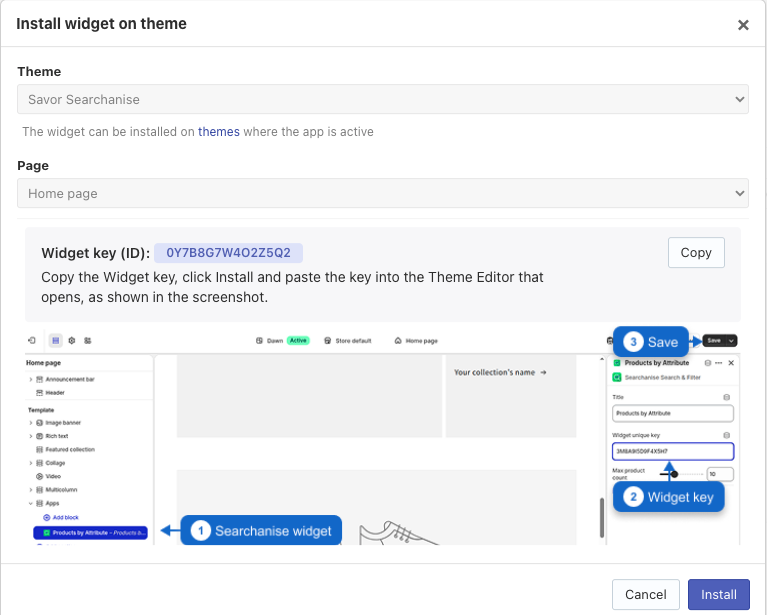Screen dimensions: 767x615
Task: Click Your collection's name link in preview
Action: 500,372
